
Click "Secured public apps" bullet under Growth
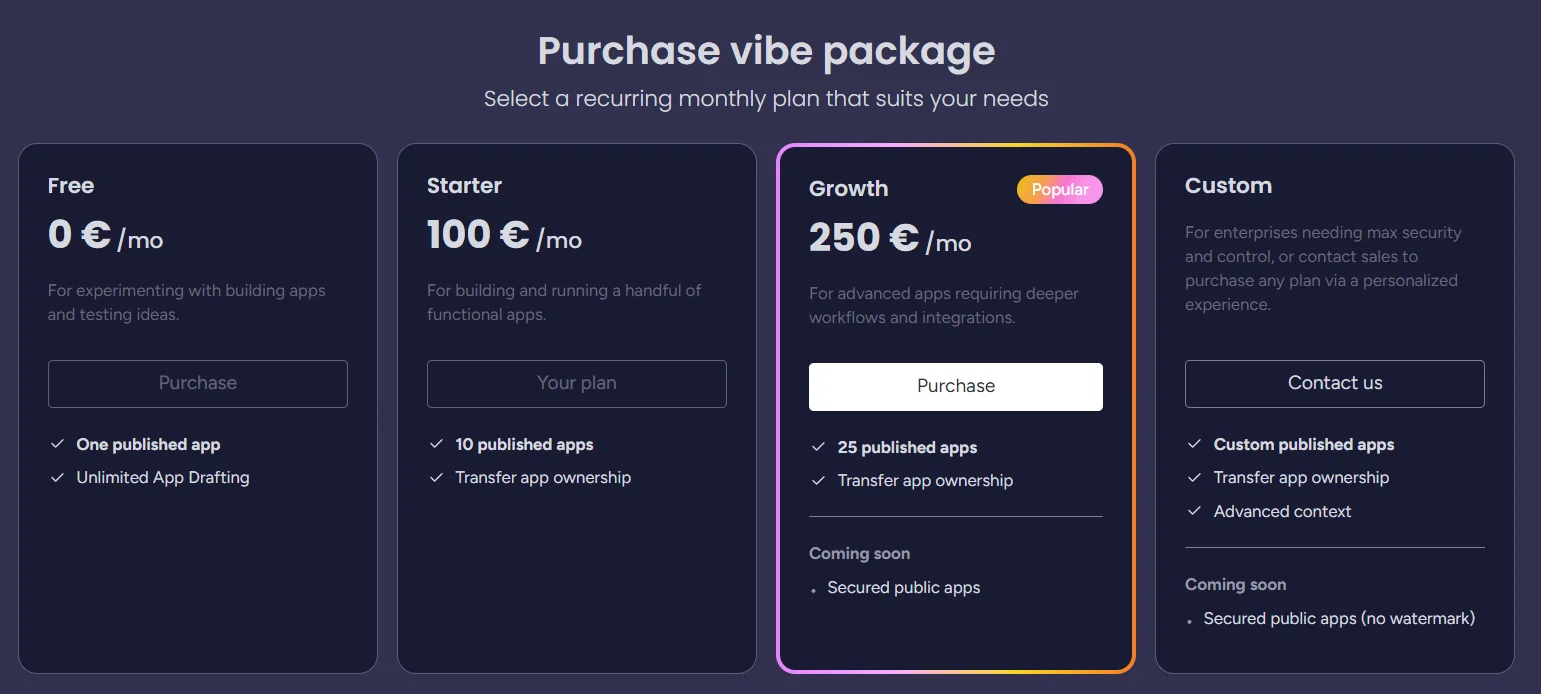(x=903, y=587)
